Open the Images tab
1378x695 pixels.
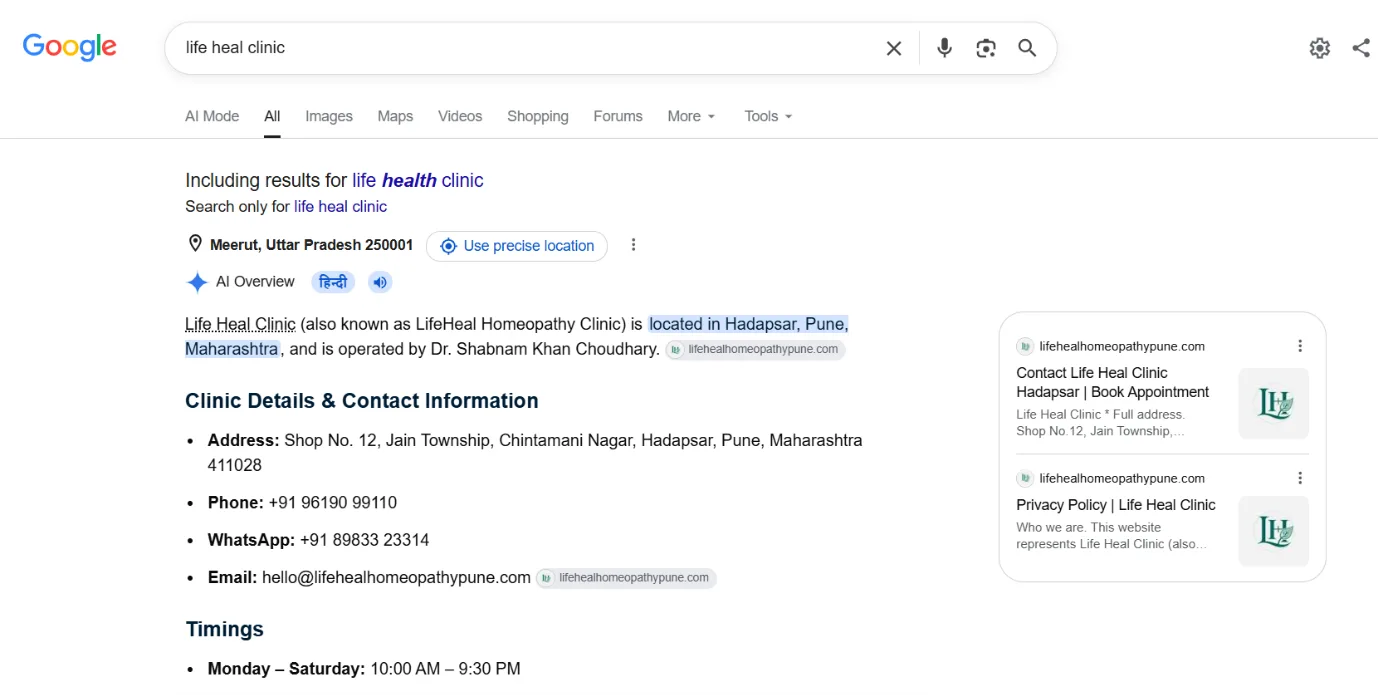pos(329,116)
